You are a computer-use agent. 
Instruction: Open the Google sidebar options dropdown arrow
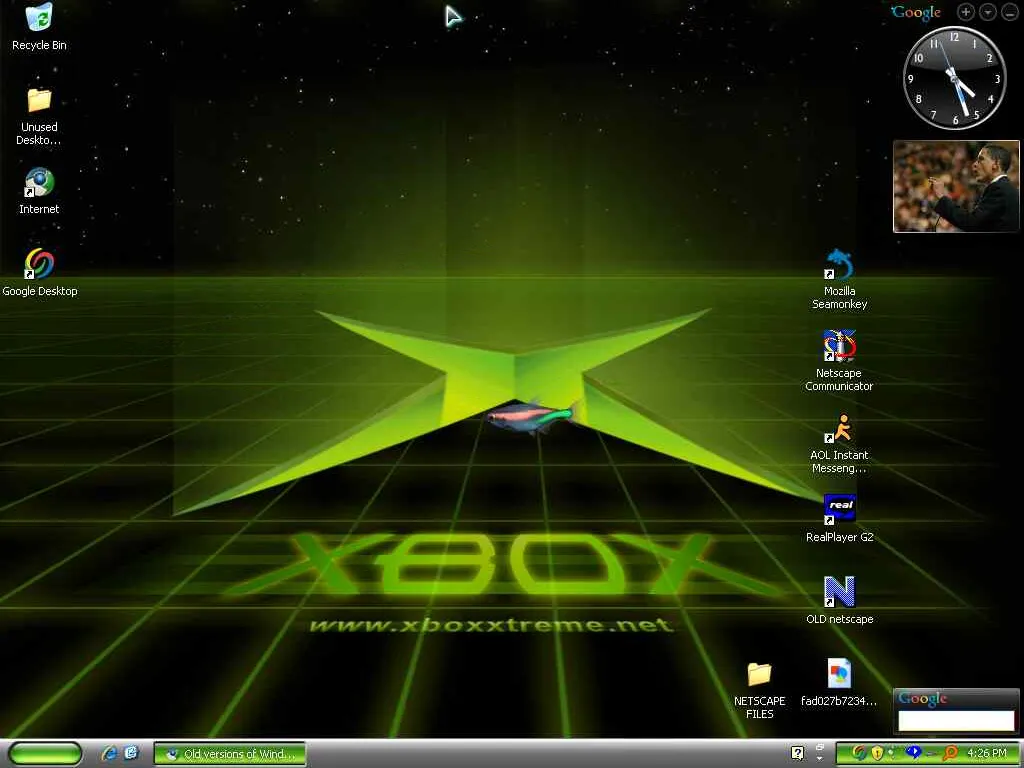988,12
